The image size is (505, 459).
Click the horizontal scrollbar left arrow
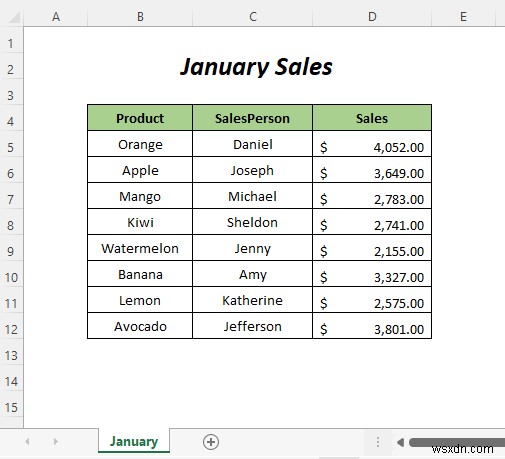tap(400, 442)
